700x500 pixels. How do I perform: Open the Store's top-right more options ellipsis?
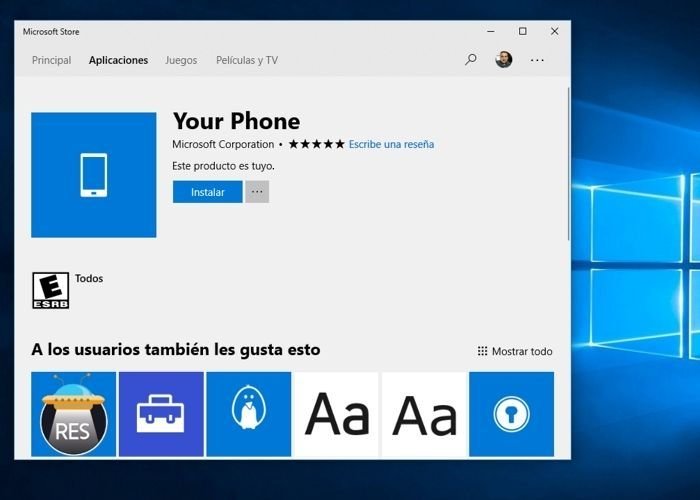(x=537, y=60)
